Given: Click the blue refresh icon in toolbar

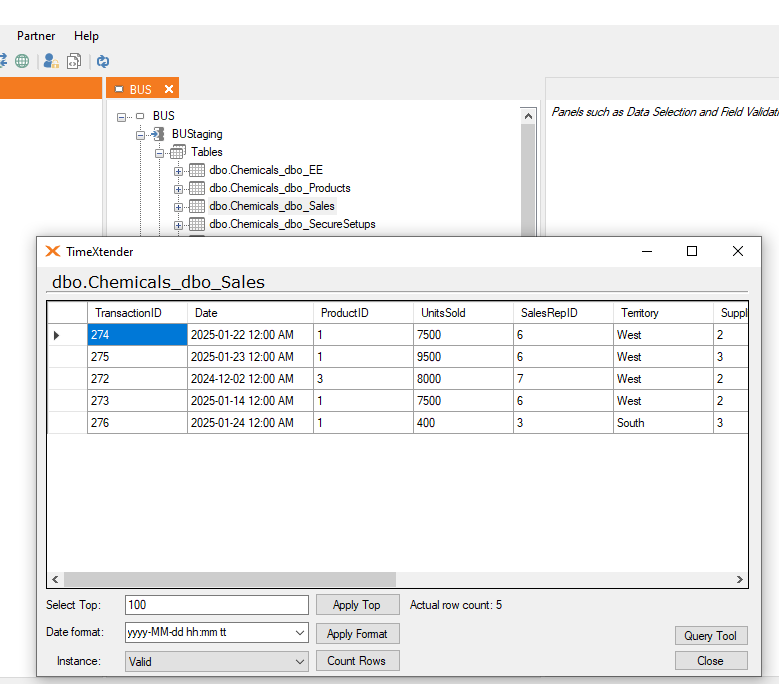Looking at the screenshot, I should coord(103,61).
